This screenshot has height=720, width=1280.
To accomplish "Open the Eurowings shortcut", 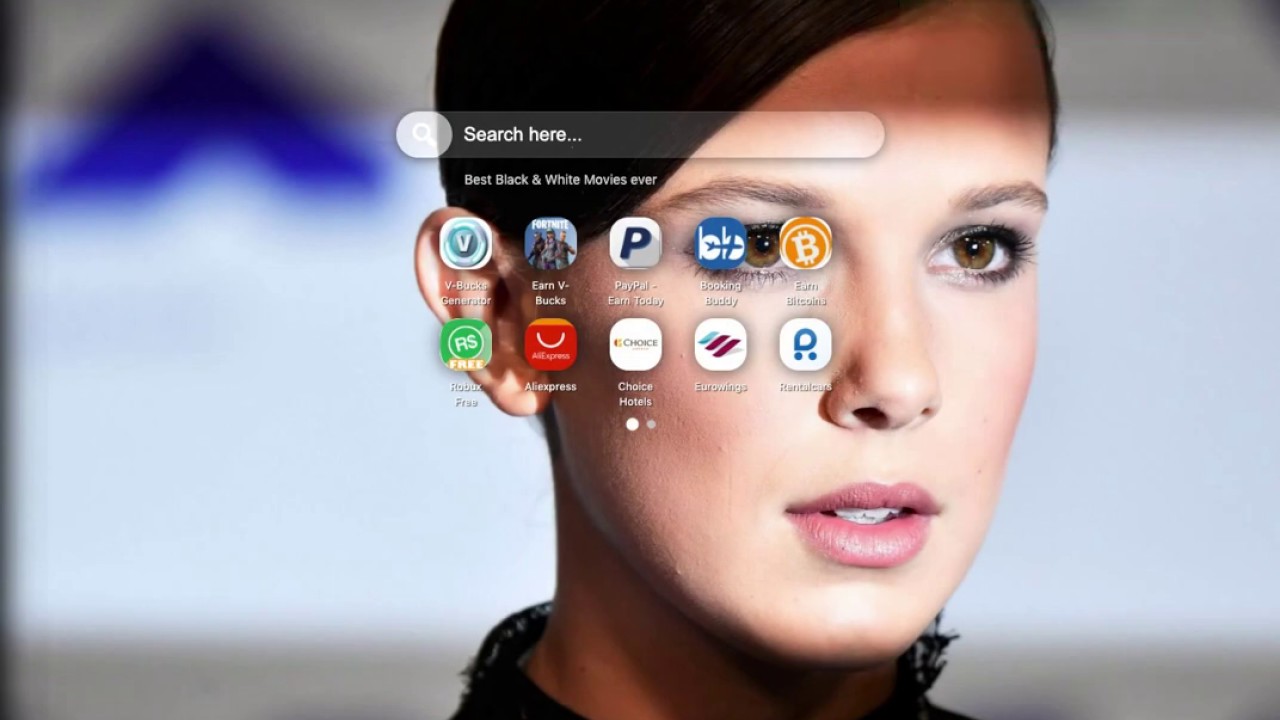I will 720,344.
